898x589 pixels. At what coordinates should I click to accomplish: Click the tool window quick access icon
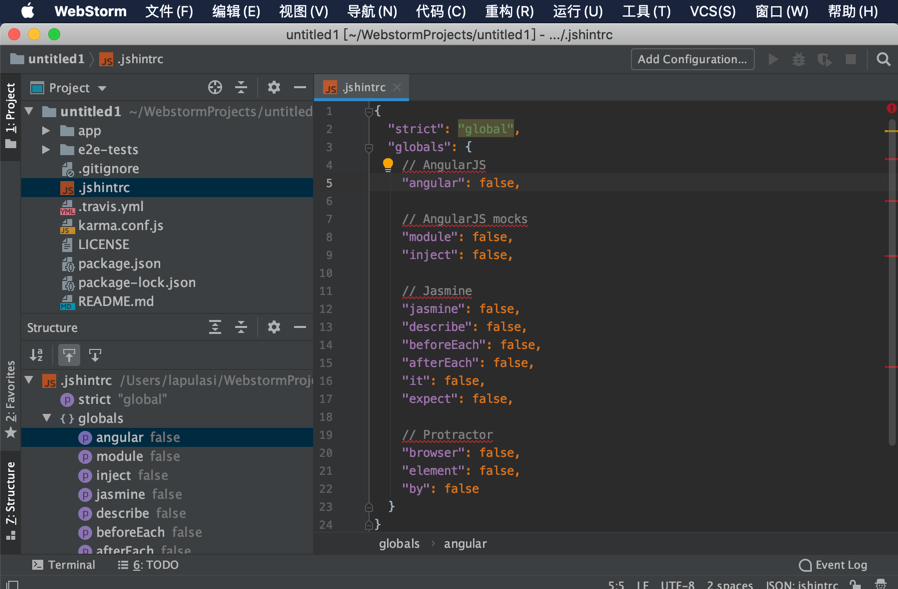click(x=12, y=584)
